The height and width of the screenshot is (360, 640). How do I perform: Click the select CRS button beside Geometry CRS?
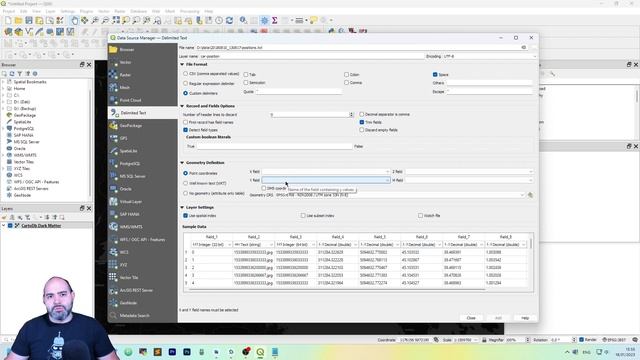pyautogui.click(x=530, y=195)
